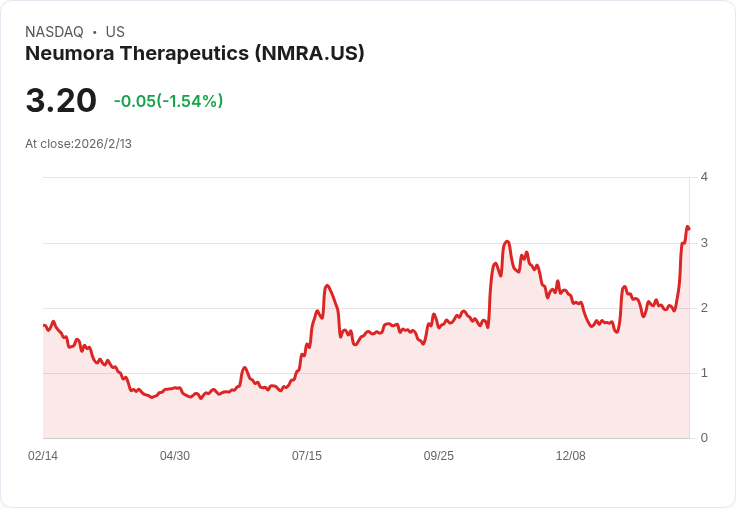
Task: Click the chart line peak near 3 in November
Action: [506, 242]
